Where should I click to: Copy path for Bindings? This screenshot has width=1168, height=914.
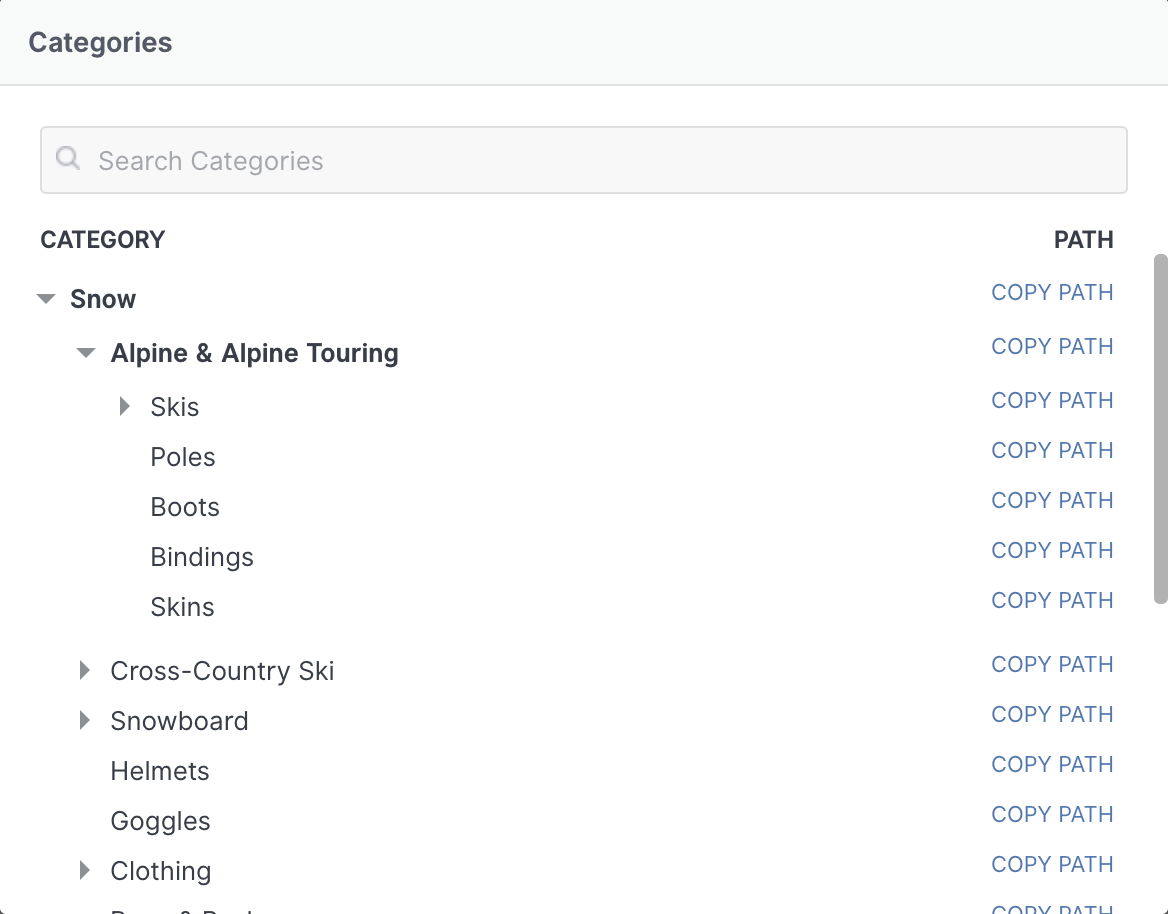tap(1052, 551)
